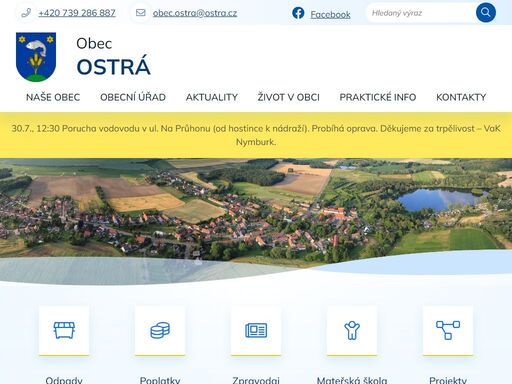Screen dimensions: 512x384
Task: Click the Facebook logo icon
Action: click(298, 13)
